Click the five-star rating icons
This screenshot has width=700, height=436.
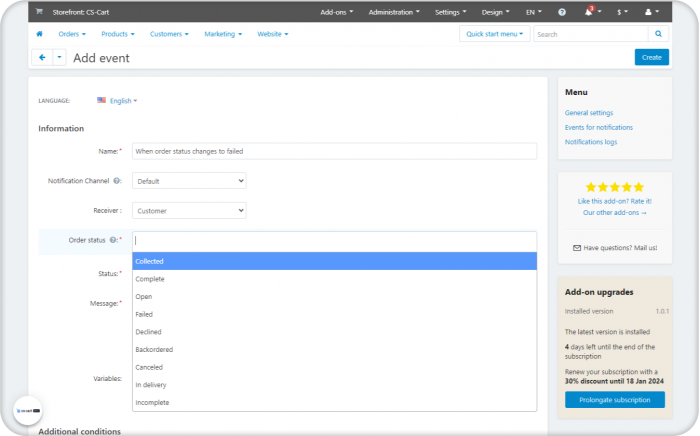click(x=615, y=187)
